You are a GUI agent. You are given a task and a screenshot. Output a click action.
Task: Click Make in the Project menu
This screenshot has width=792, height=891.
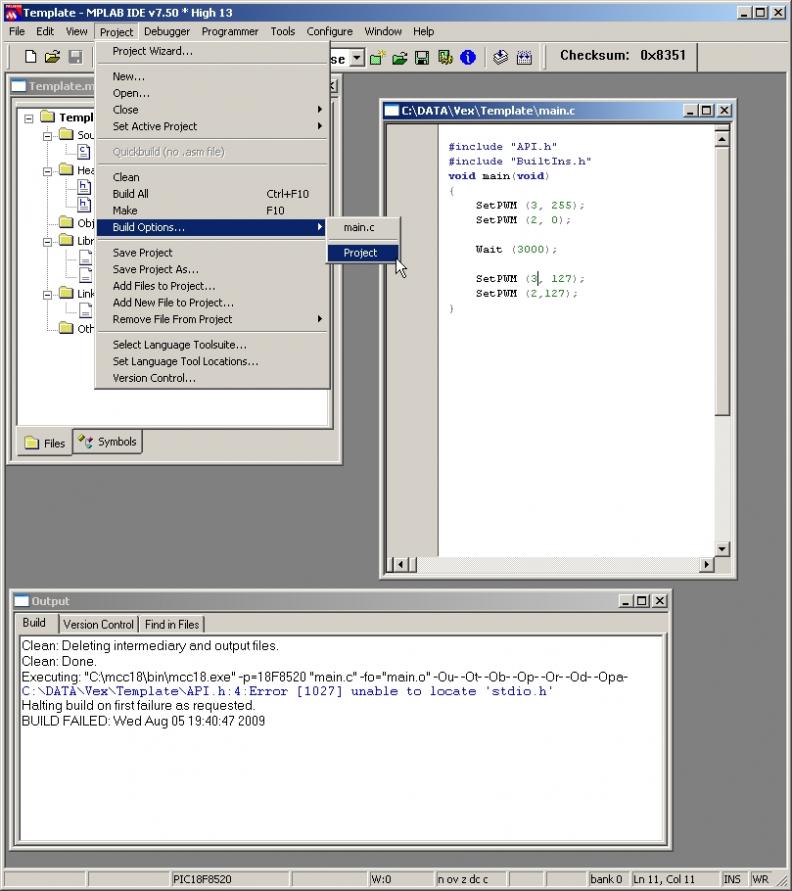[x=213, y=210]
